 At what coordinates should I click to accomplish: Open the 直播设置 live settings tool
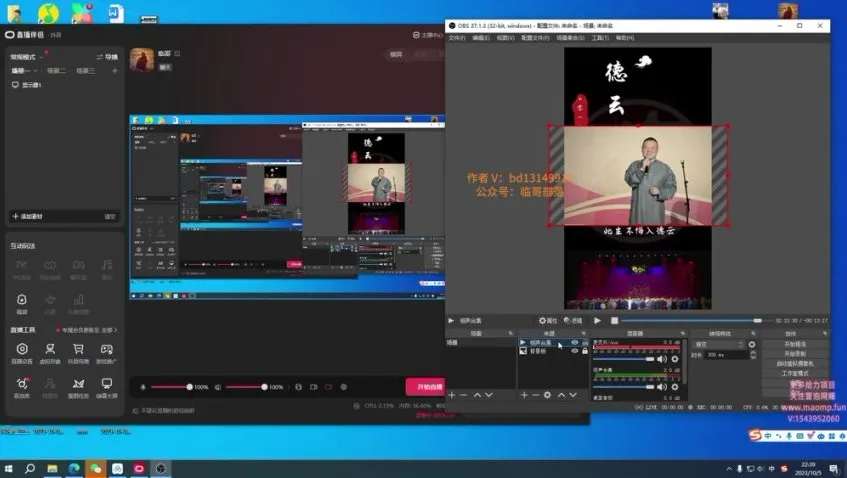(x=22, y=350)
